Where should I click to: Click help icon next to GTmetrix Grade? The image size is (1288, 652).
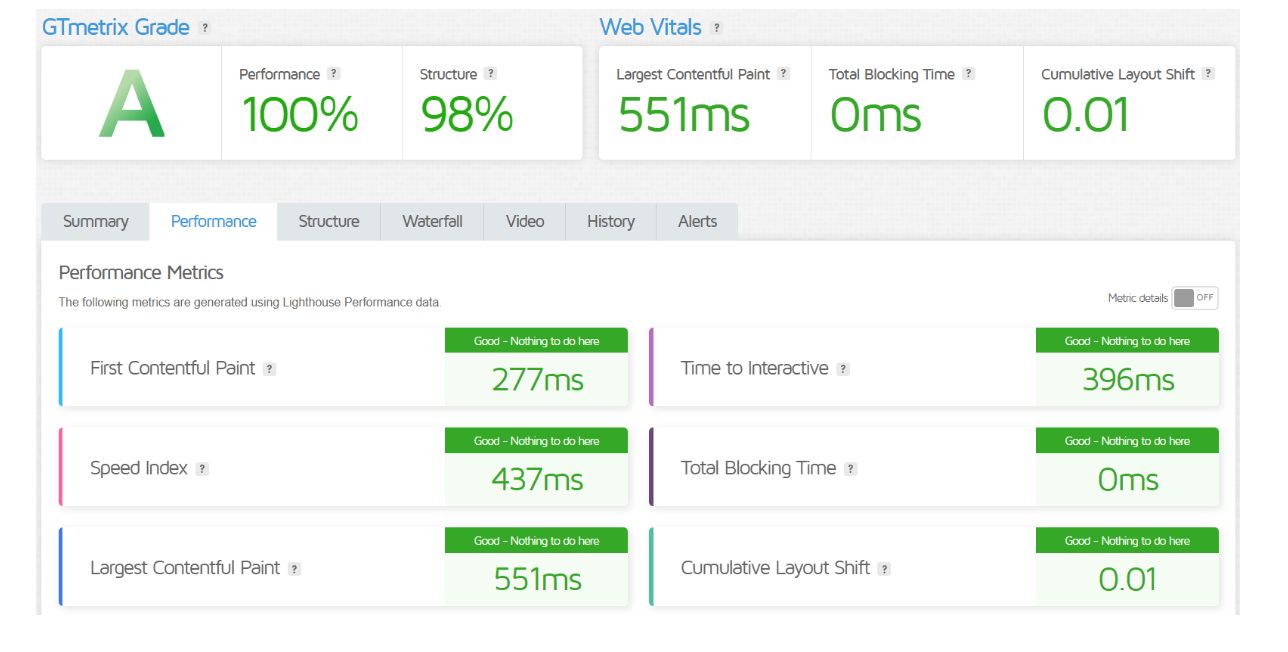[205, 28]
